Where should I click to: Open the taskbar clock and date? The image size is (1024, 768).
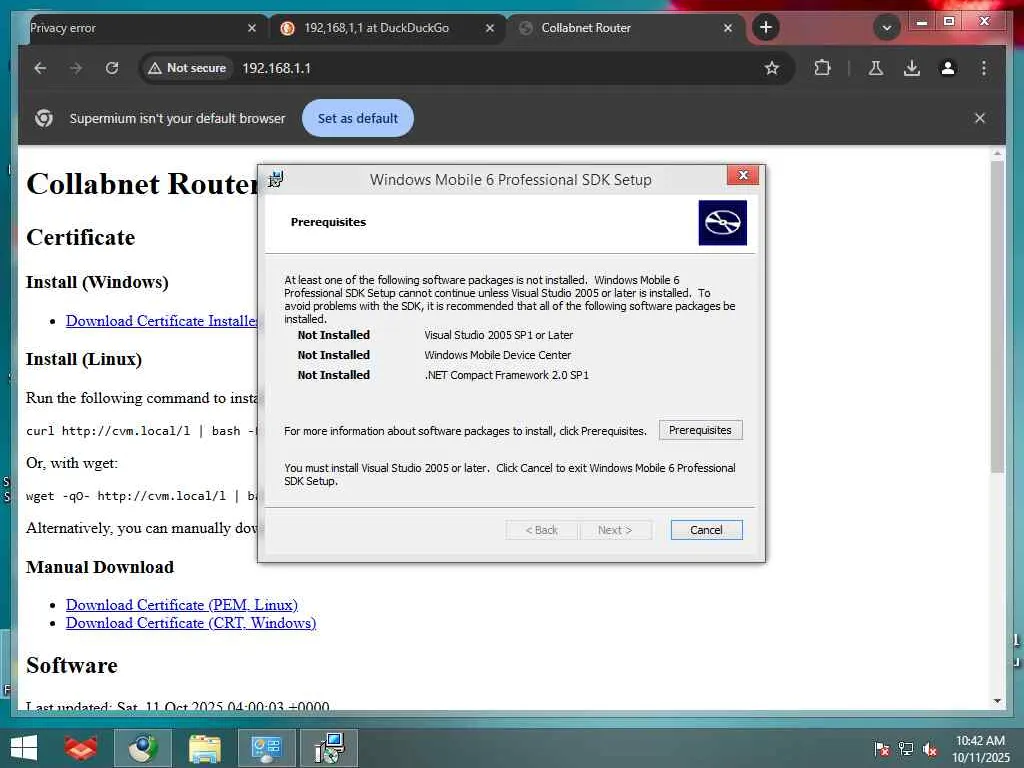pyautogui.click(x=980, y=749)
